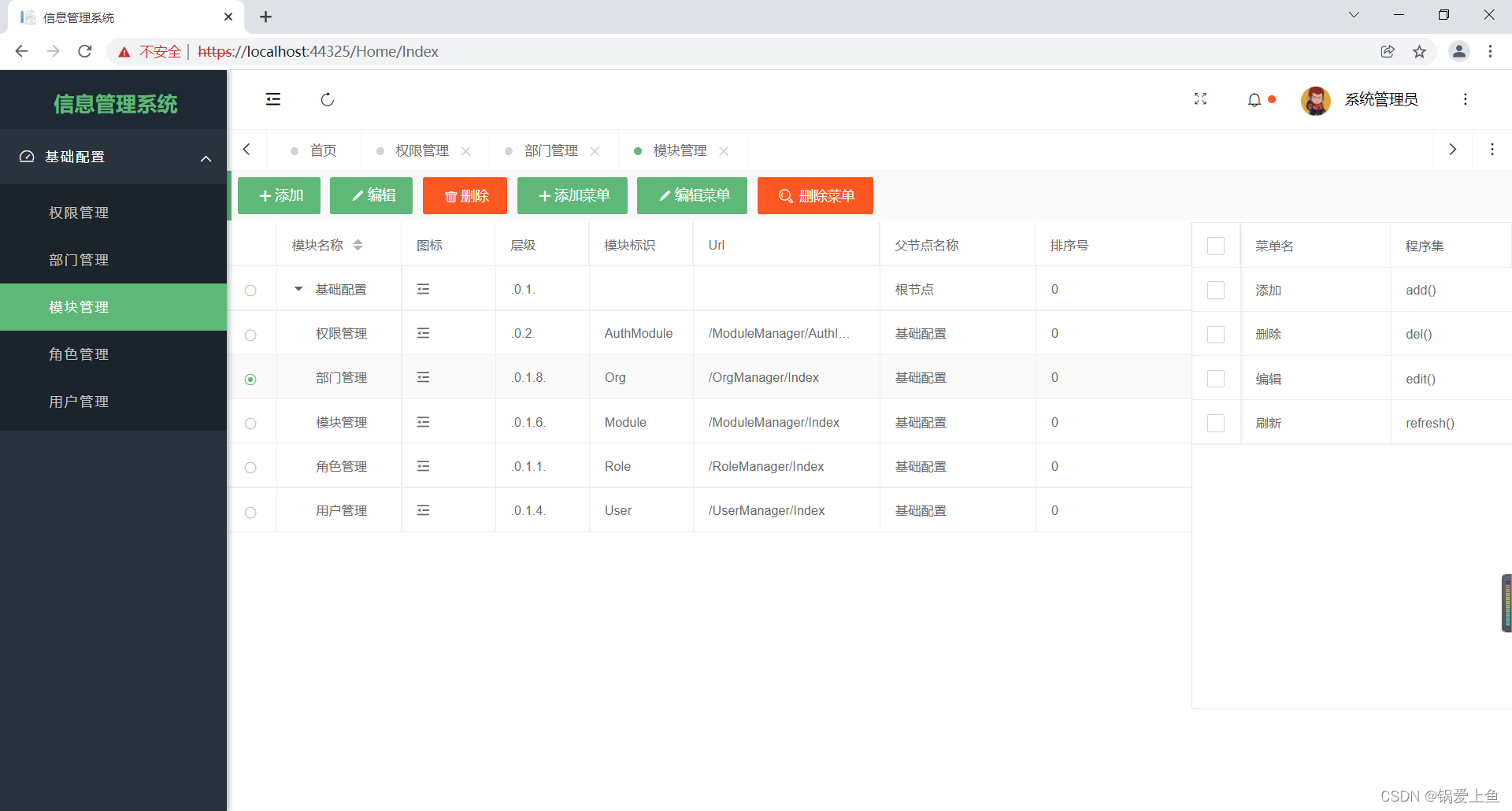Enter fullscreen using the expand icon
This screenshot has width=1512, height=811.
[1200, 99]
